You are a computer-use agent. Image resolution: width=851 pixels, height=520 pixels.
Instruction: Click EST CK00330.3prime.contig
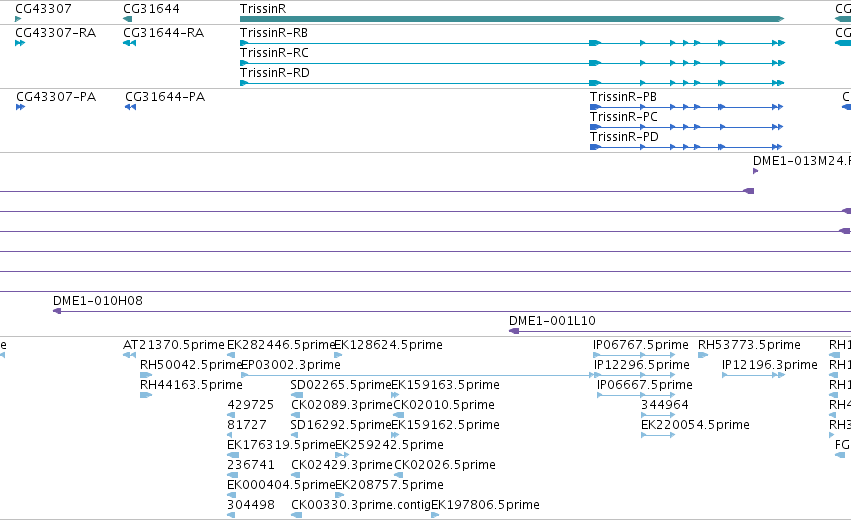[361, 505]
